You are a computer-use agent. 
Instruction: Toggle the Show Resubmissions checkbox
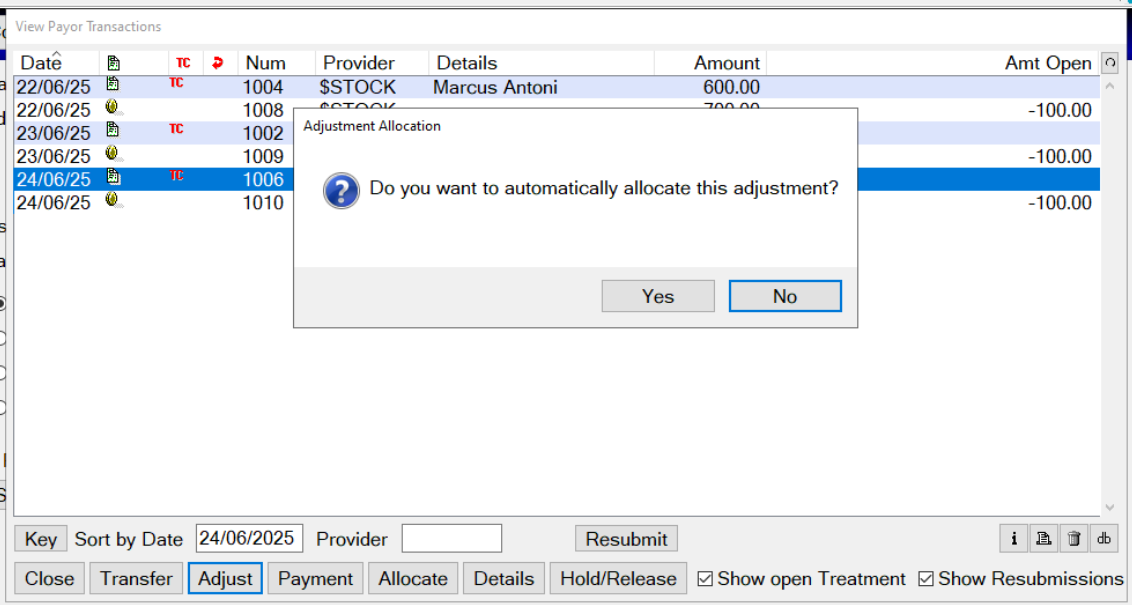[x=926, y=579]
